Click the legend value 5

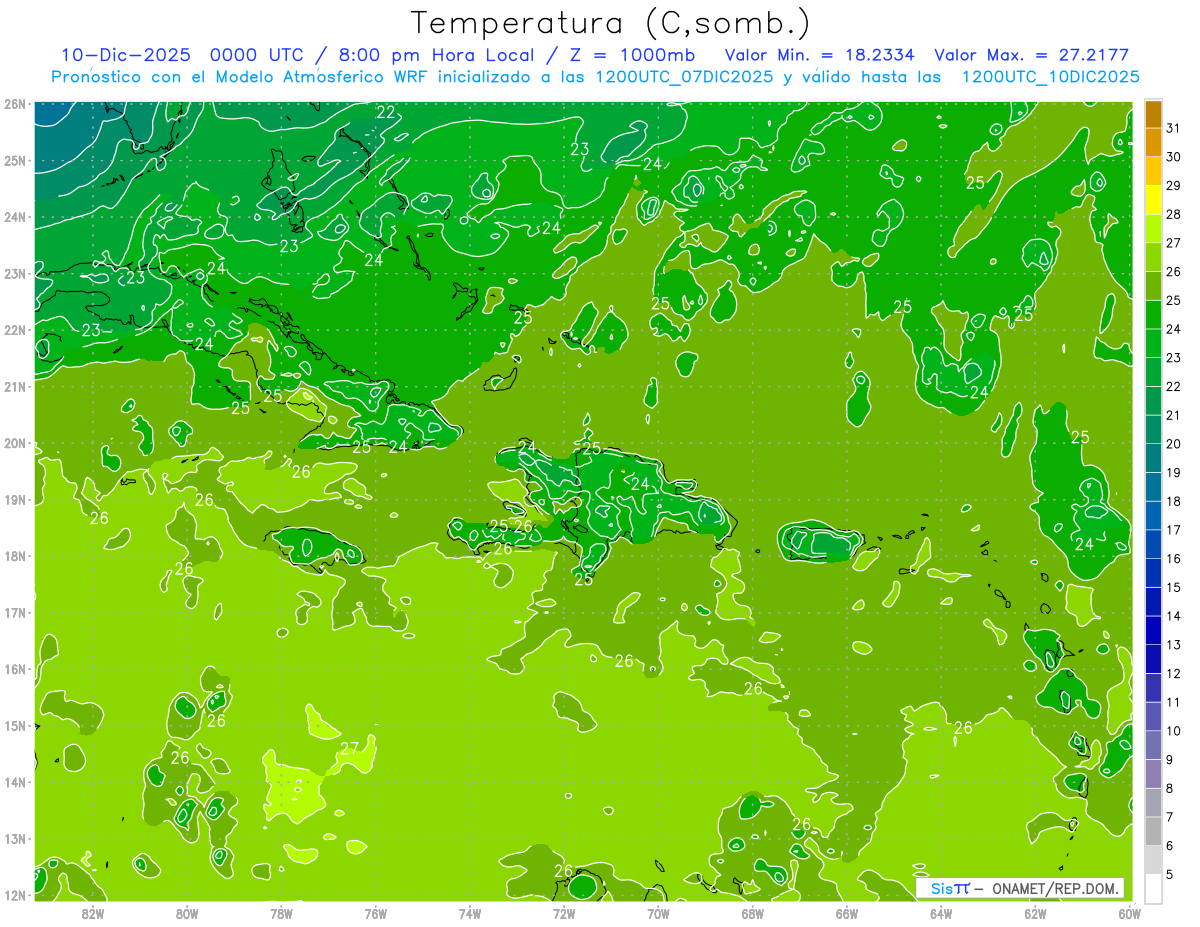pyautogui.click(x=1170, y=874)
